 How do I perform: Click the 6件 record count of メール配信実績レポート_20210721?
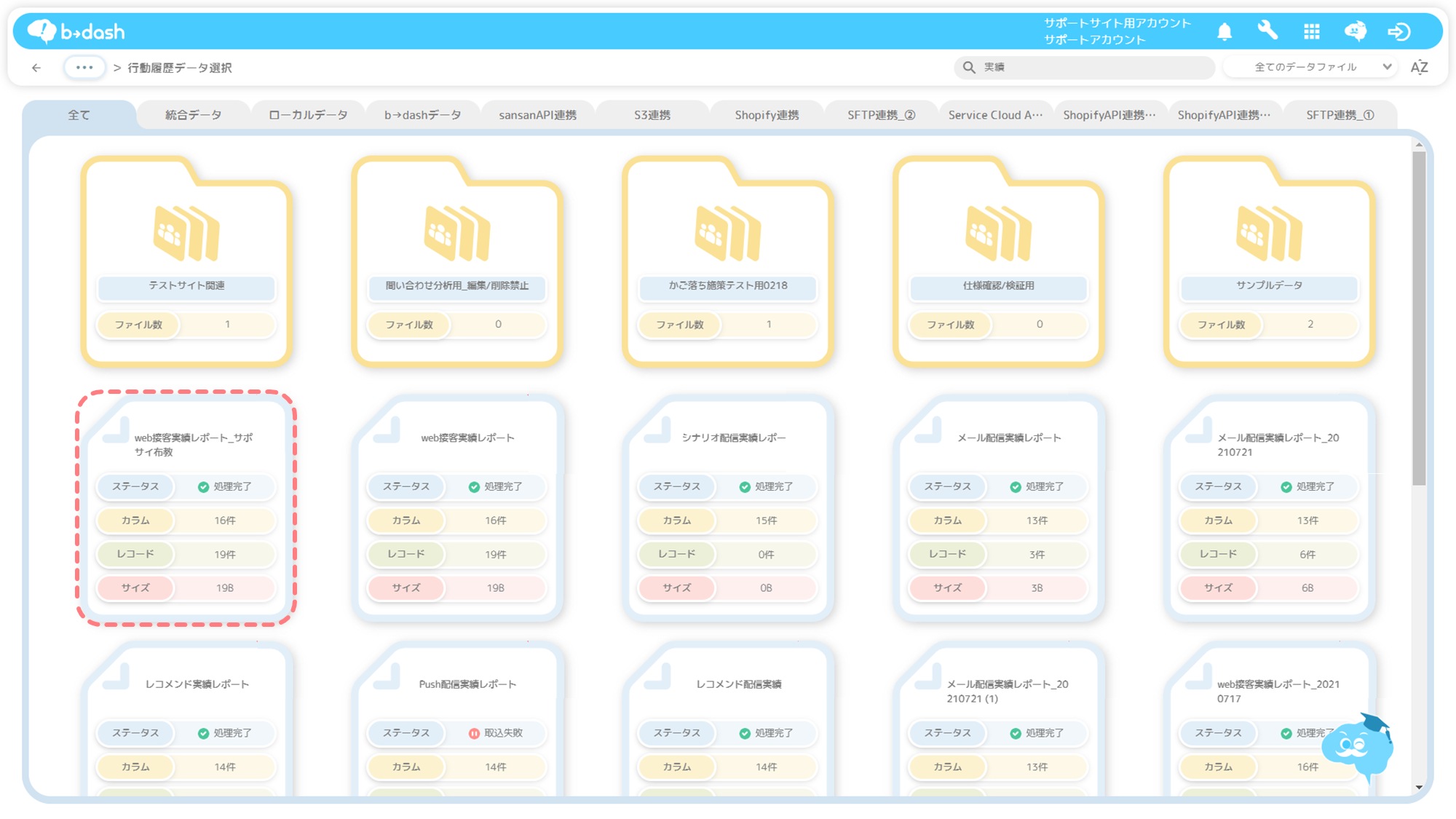coord(1307,555)
